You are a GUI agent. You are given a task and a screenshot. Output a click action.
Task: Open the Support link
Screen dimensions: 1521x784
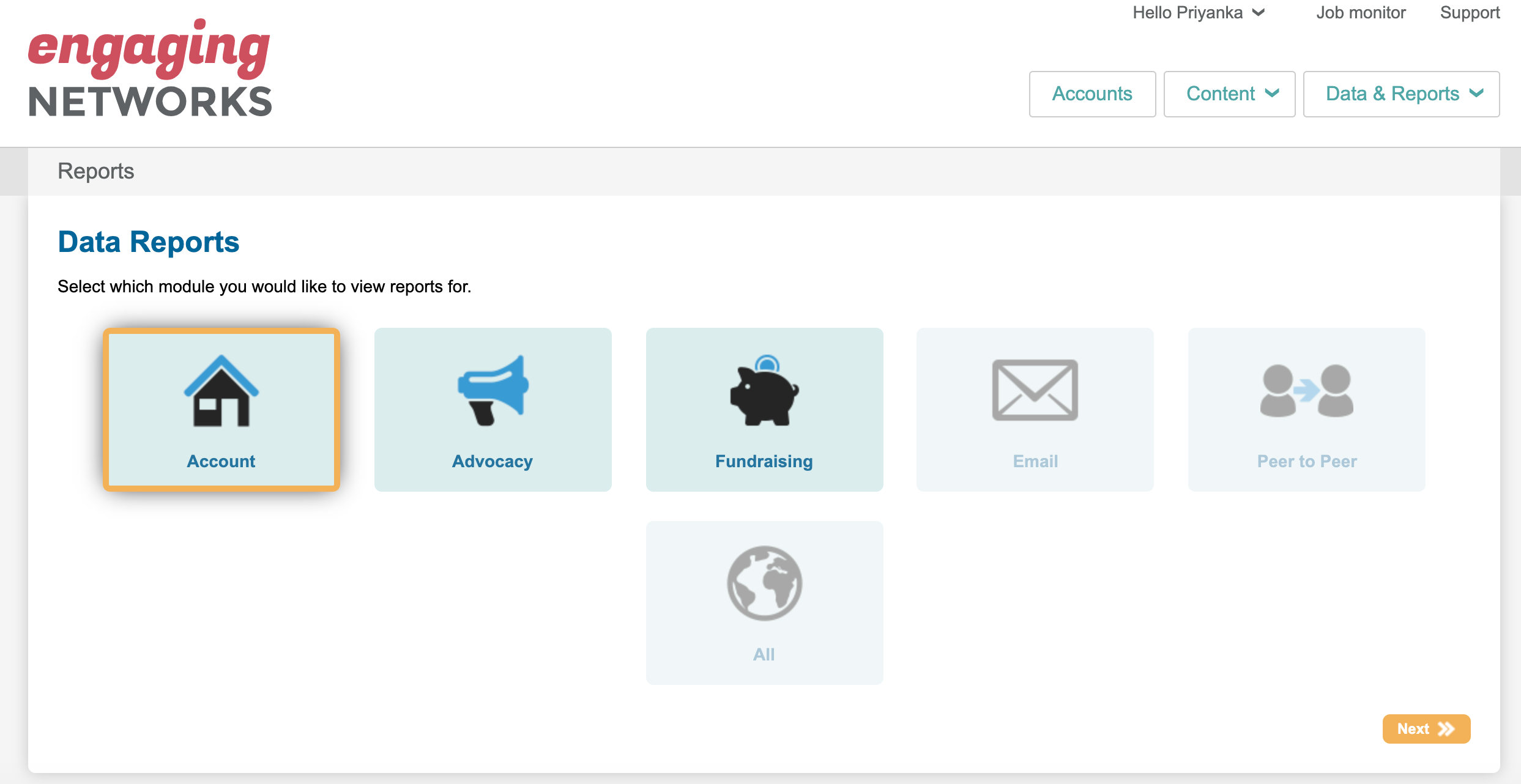1470,13
